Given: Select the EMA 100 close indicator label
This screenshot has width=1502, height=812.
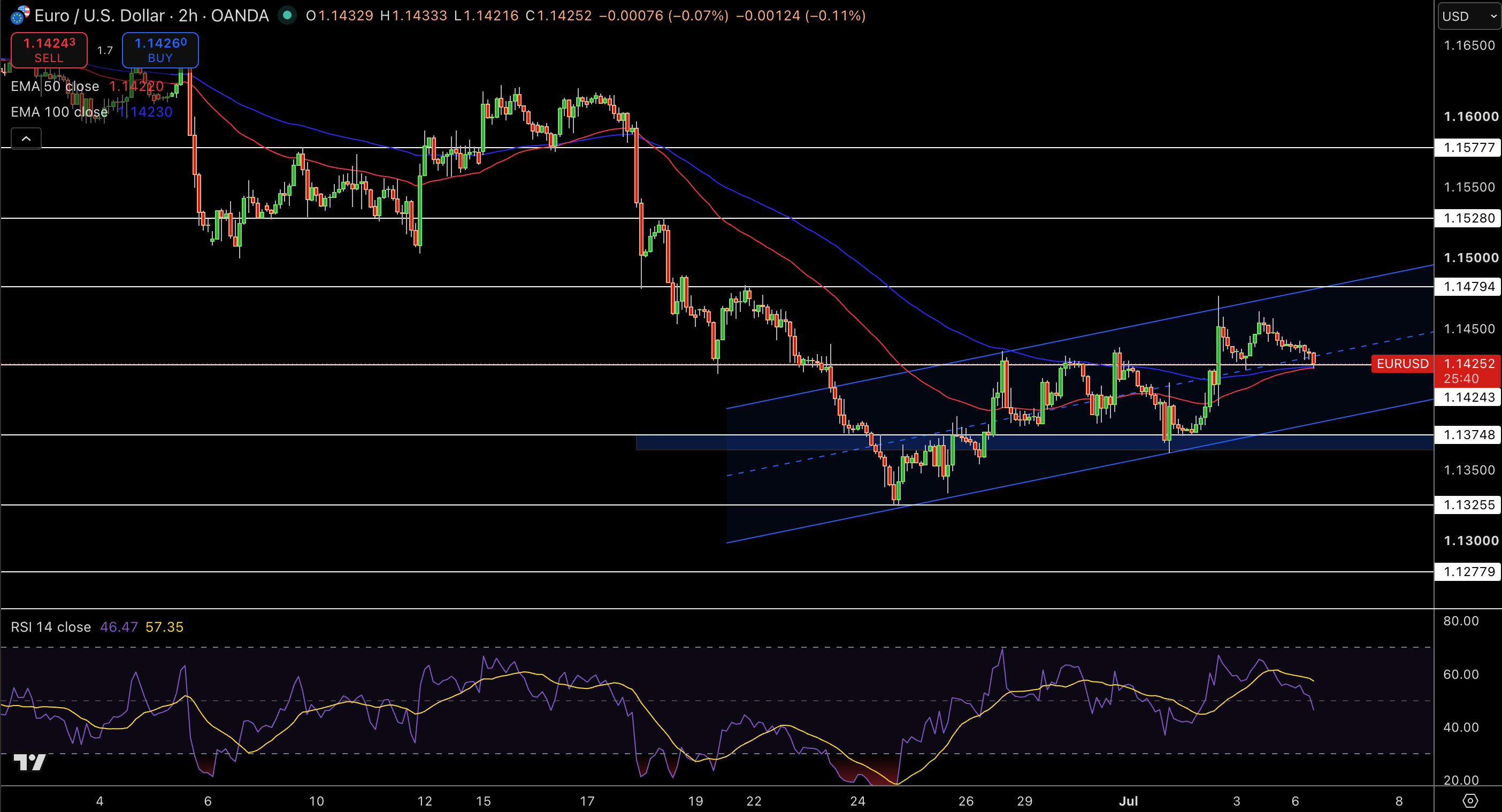Looking at the screenshot, I should click(59, 112).
